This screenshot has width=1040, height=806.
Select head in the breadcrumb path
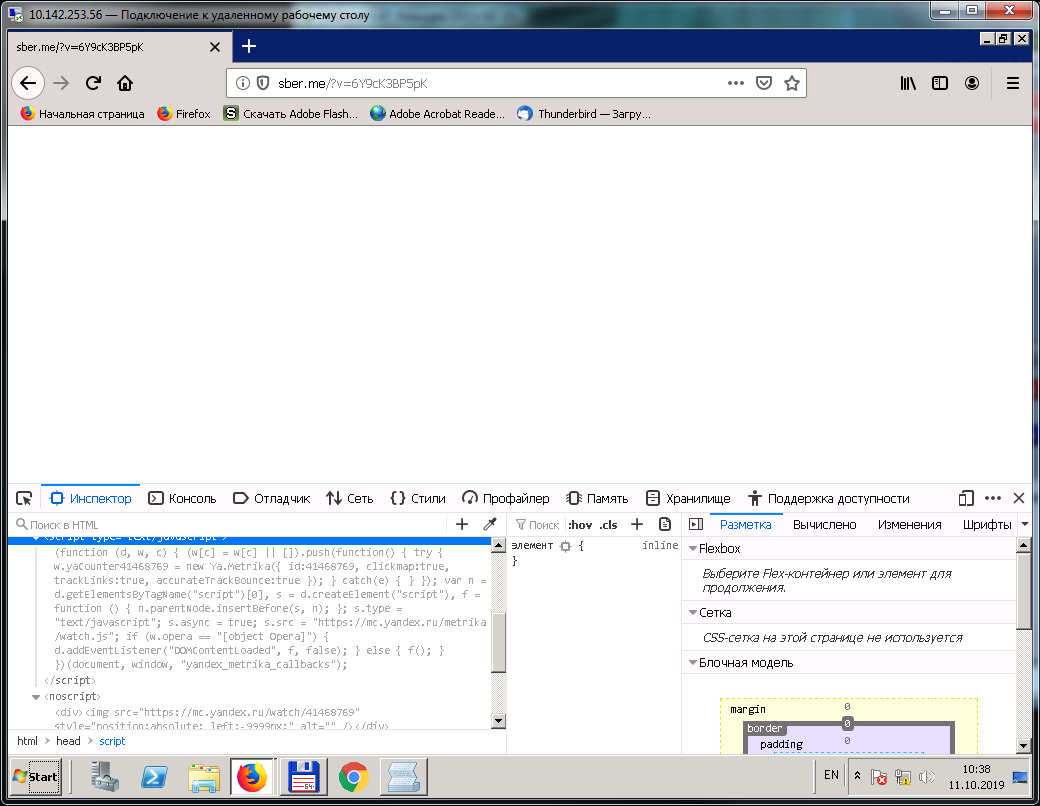[x=68, y=741]
